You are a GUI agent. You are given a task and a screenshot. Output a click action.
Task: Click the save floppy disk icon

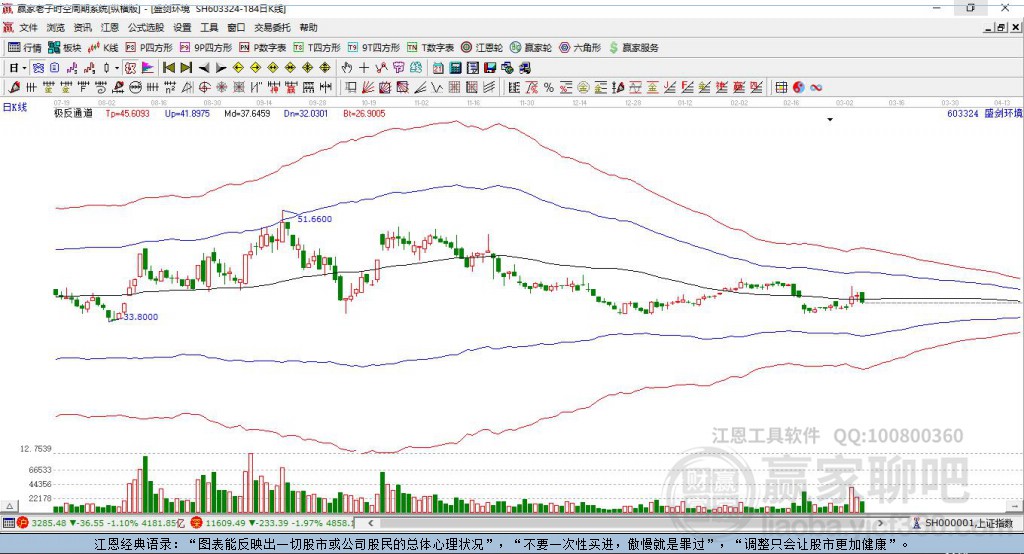tap(490, 68)
